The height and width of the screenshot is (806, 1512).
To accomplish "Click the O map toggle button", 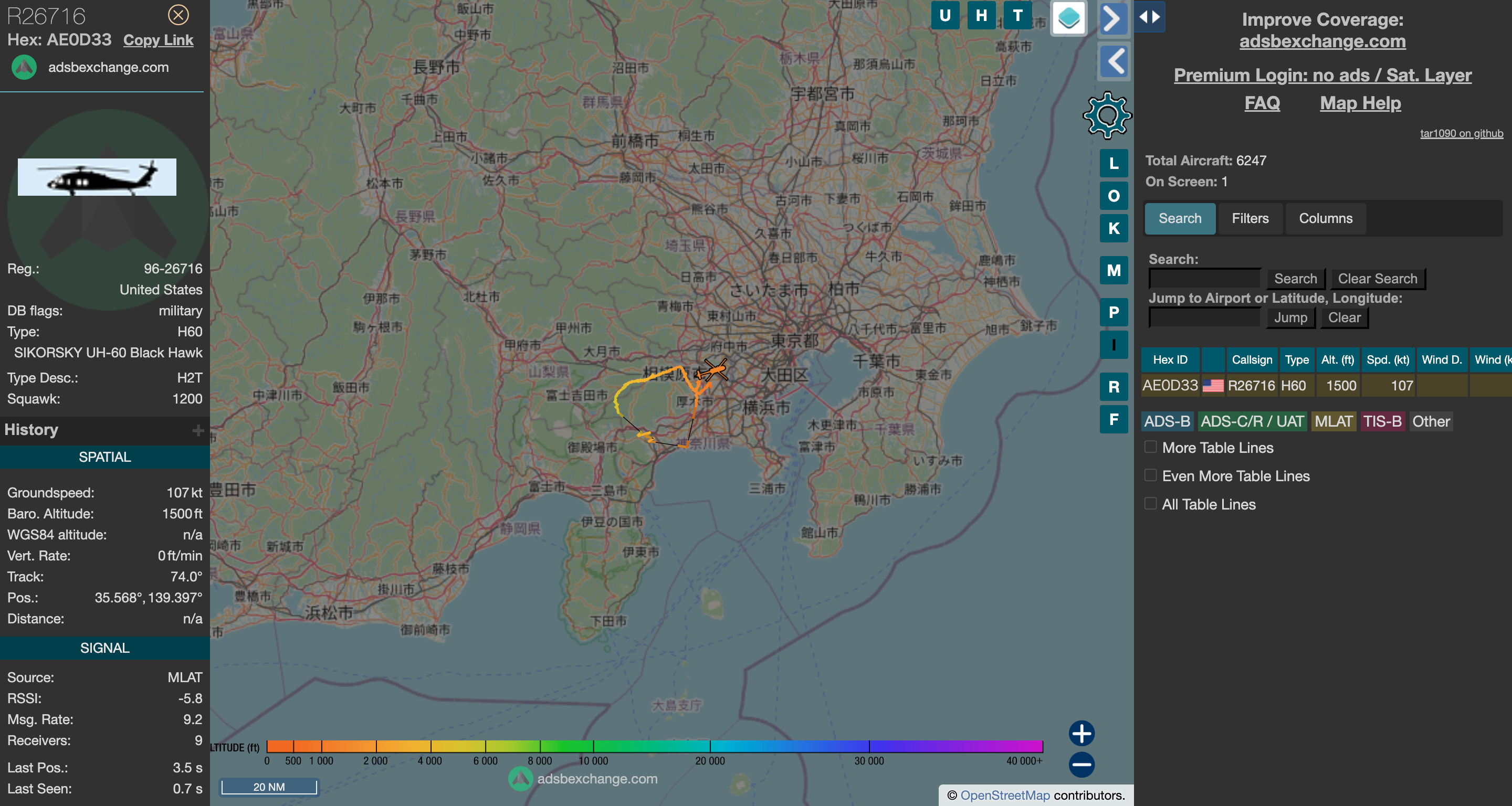I will [1114, 196].
